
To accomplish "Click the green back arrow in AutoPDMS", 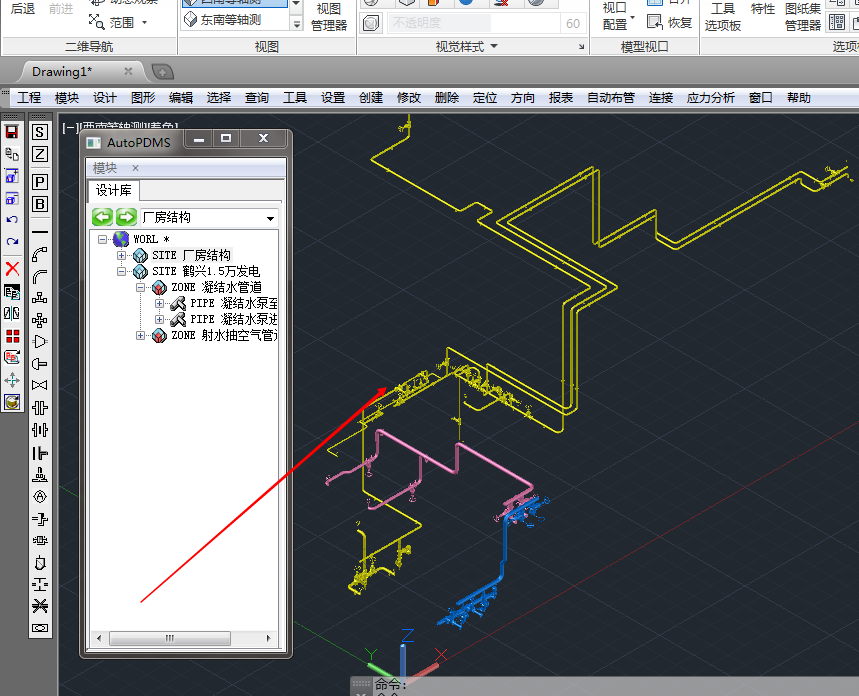I will pos(102,217).
